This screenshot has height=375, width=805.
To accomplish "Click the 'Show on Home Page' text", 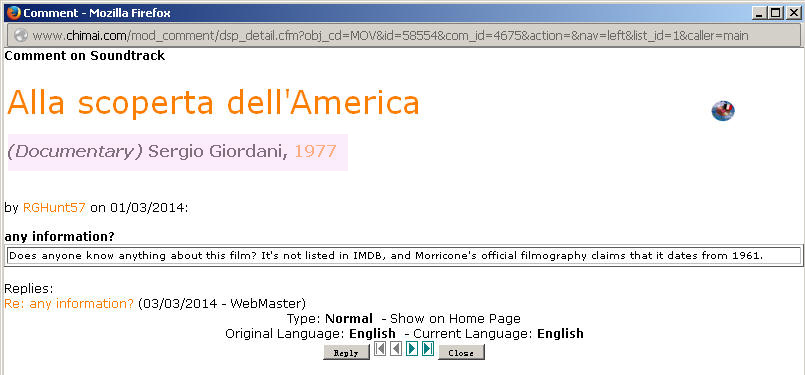I will 455,318.
